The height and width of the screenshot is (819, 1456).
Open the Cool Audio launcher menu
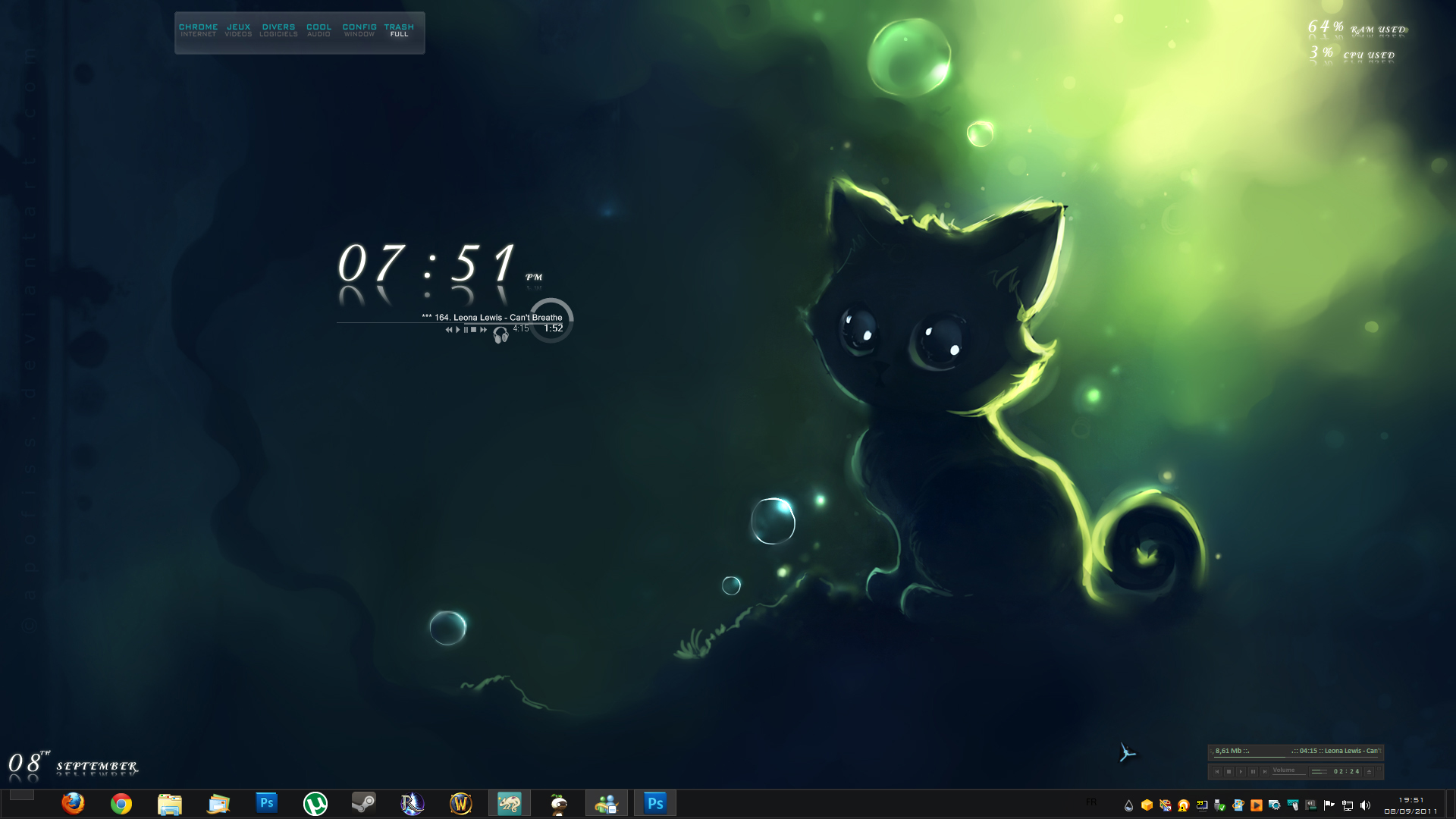(318, 30)
